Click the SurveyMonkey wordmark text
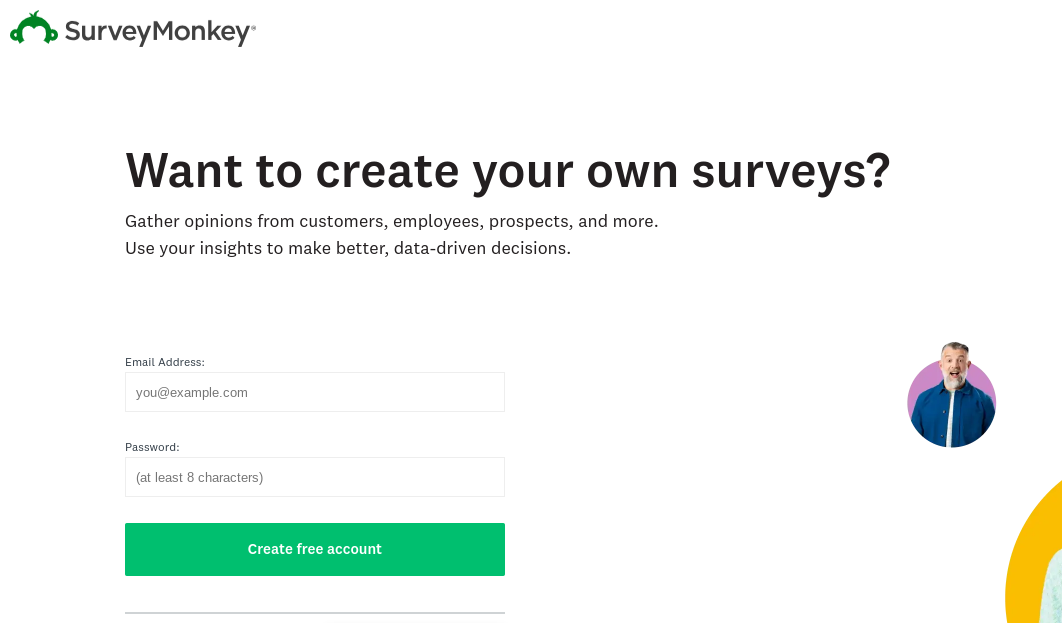The width and height of the screenshot is (1062, 623). tap(158, 32)
